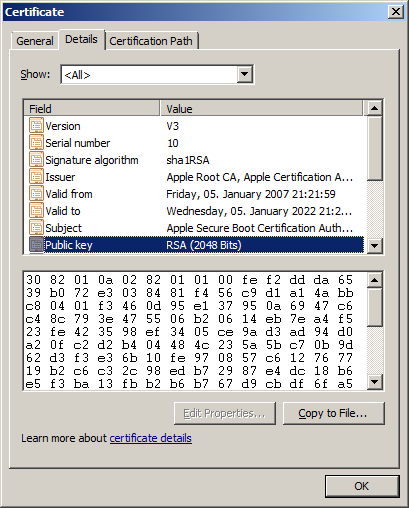Screen dimensions: 409x508
Task: Select the Issuer row
Action: click(x=194, y=177)
